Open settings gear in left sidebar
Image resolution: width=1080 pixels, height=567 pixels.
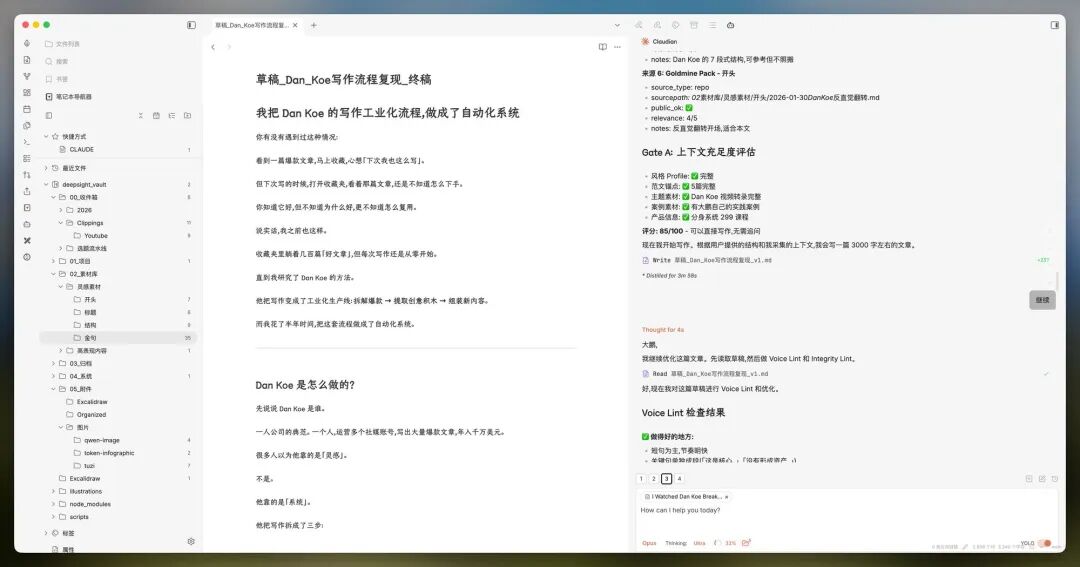click(191, 542)
